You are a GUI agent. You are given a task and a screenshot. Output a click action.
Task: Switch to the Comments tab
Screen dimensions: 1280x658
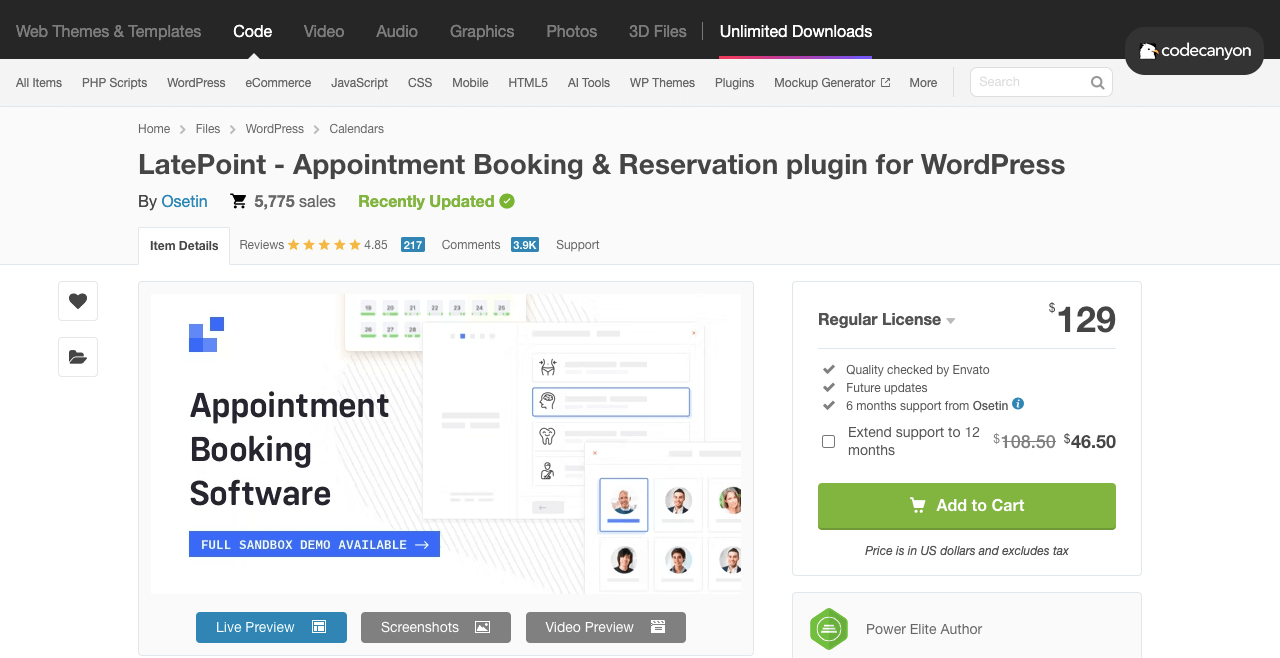click(471, 245)
